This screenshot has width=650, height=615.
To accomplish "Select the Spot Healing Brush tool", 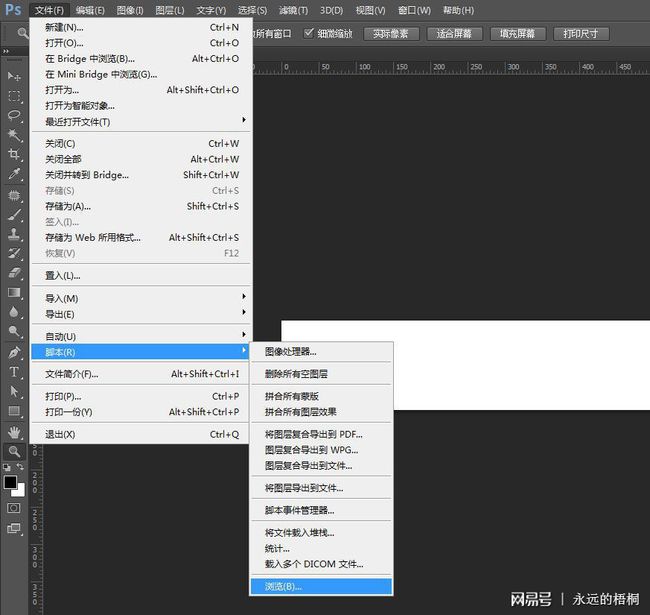I will coord(14,195).
